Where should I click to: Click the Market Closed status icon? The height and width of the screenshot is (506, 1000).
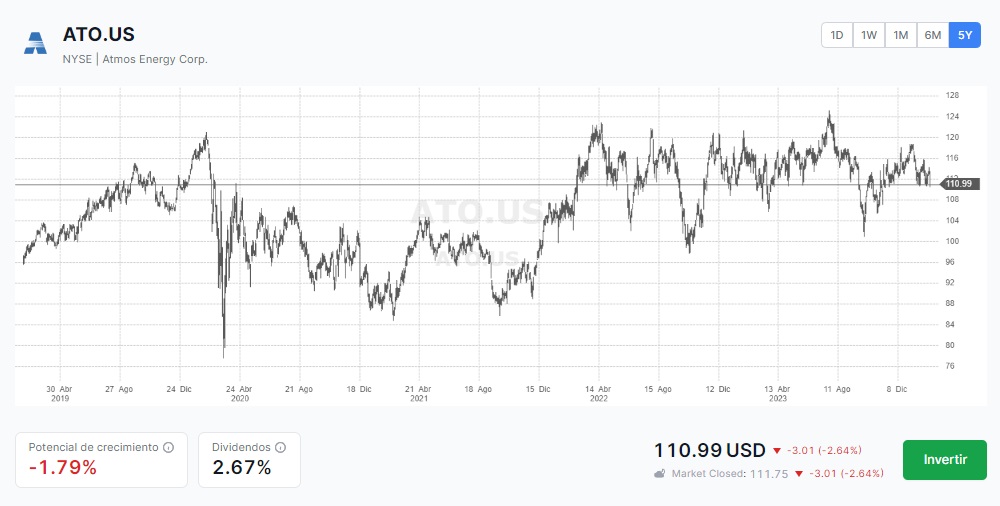(660, 474)
